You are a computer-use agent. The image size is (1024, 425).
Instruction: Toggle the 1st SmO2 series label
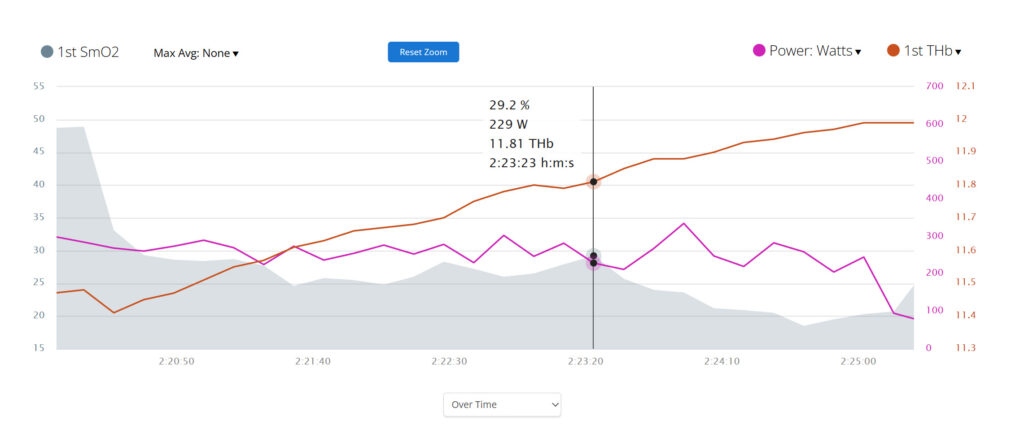[88, 52]
